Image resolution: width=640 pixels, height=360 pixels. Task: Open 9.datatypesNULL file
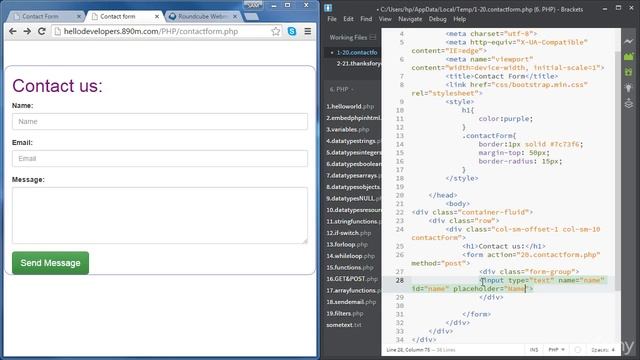pos(353,198)
